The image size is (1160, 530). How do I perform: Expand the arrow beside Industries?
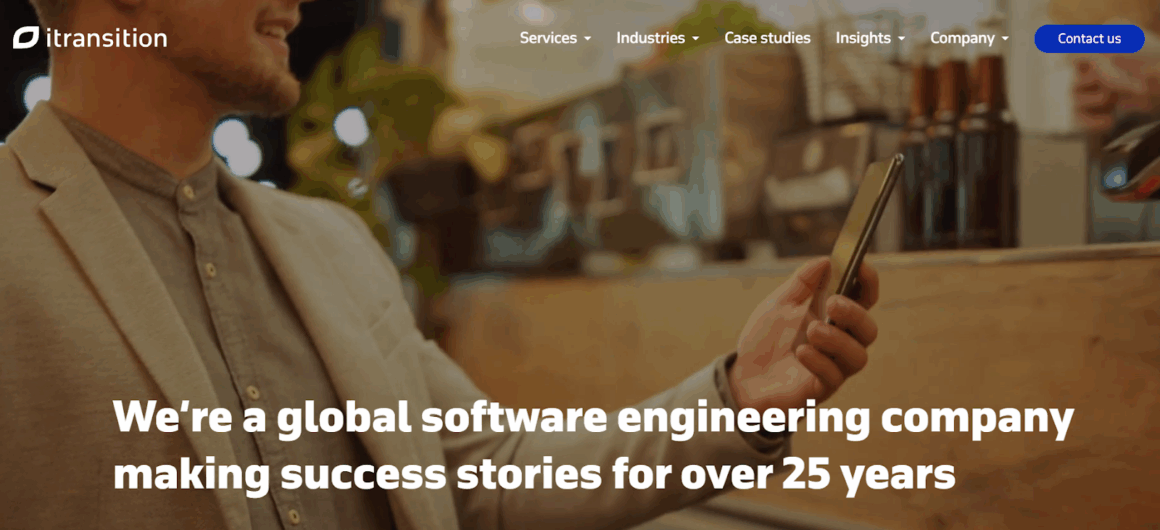[695, 39]
